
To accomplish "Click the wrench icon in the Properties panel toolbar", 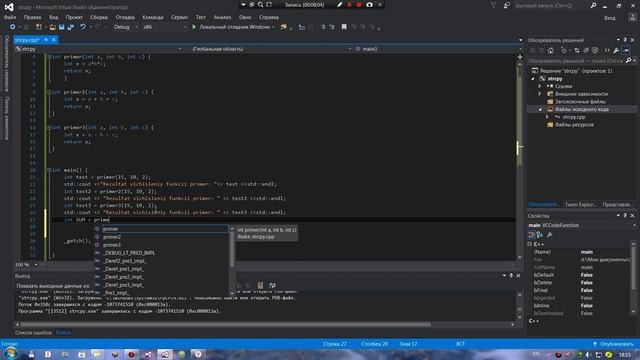I will pos(549,235).
